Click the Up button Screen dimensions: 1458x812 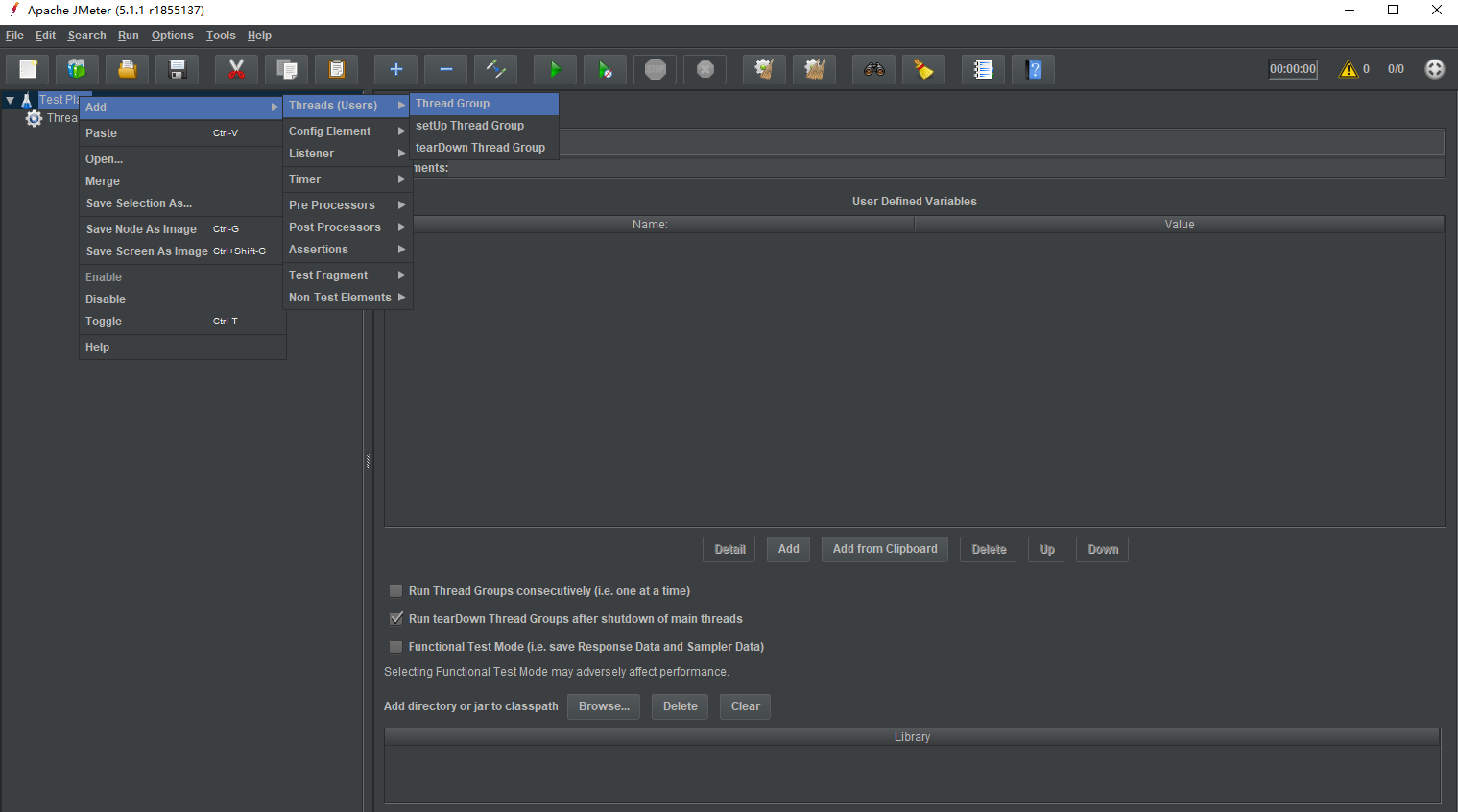pyautogui.click(x=1046, y=549)
